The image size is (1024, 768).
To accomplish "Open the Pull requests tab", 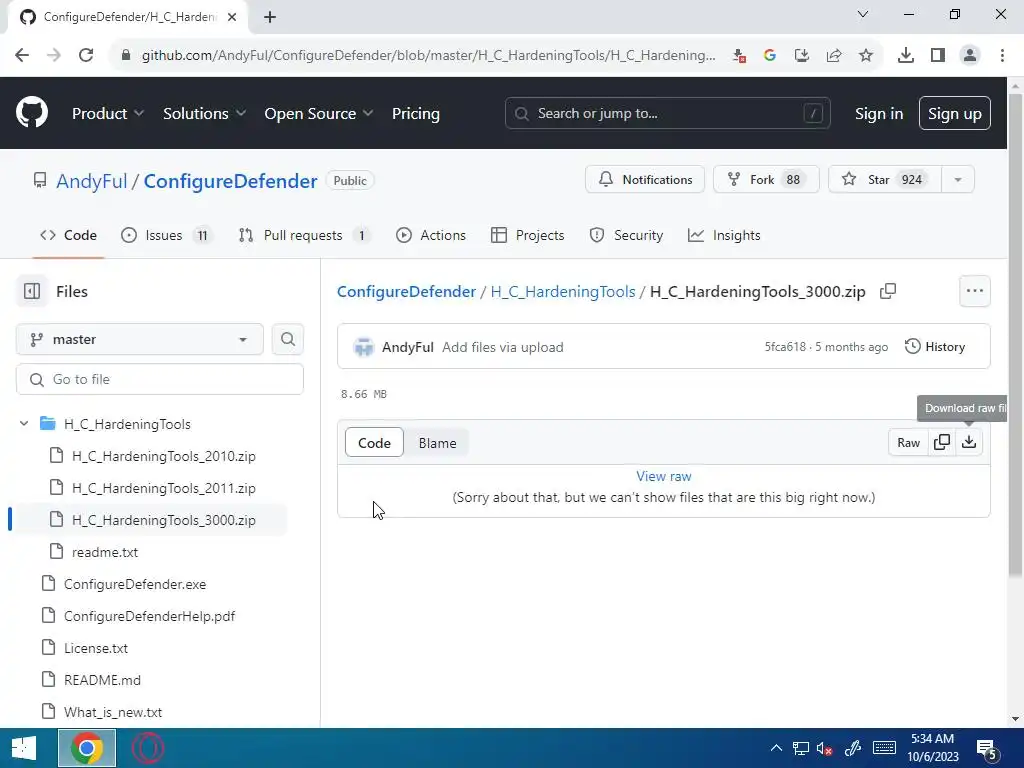I will pyautogui.click(x=304, y=235).
